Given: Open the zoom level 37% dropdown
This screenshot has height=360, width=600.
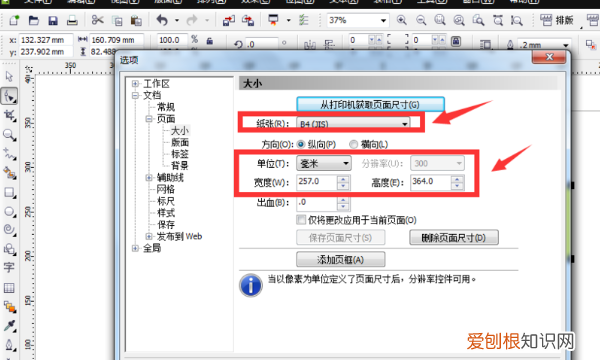Looking at the screenshot, I should [x=383, y=20].
